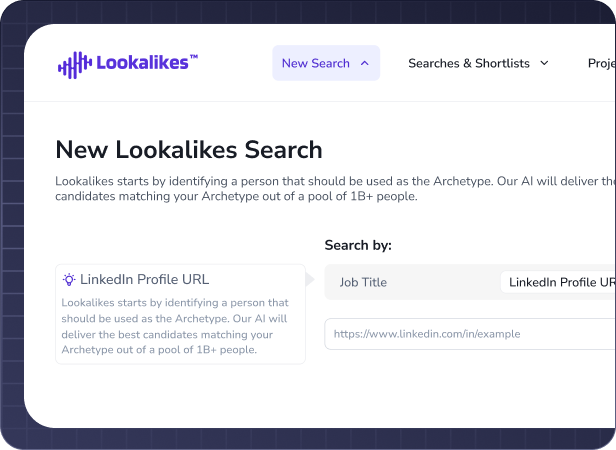616x450 pixels.
Task: Collapse the New Search menu chevron
Action: pyautogui.click(x=365, y=63)
